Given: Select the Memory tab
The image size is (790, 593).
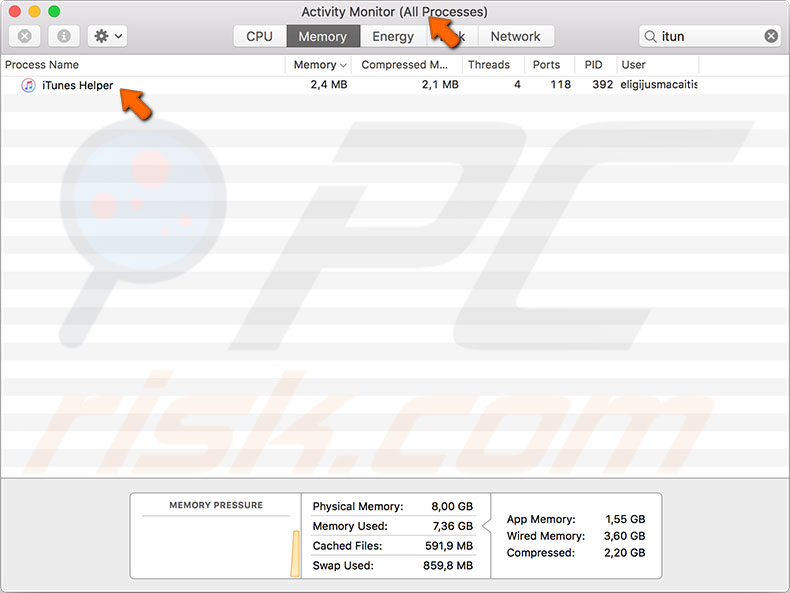Looking at the screenshot, I should (x=323, y=36).
